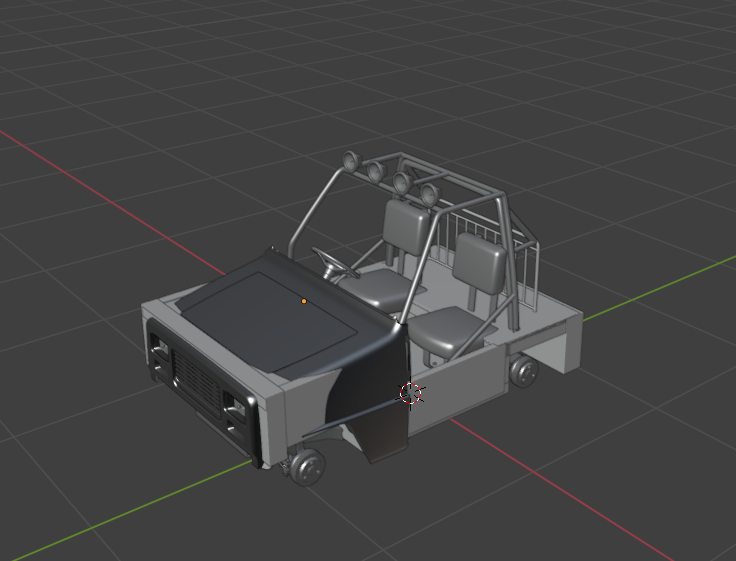This screenshot has width=736, height=561.
Task: Select the orange origin point on the hood
Action: 304,301
